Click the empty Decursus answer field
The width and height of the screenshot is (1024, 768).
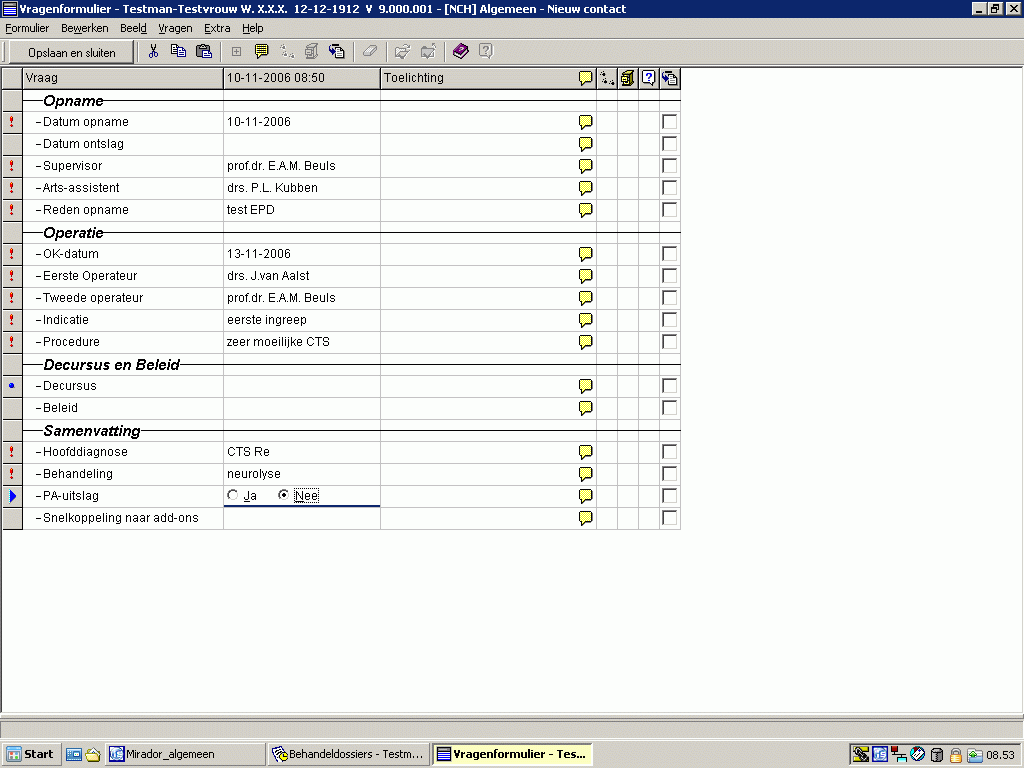tap(301, 386)
